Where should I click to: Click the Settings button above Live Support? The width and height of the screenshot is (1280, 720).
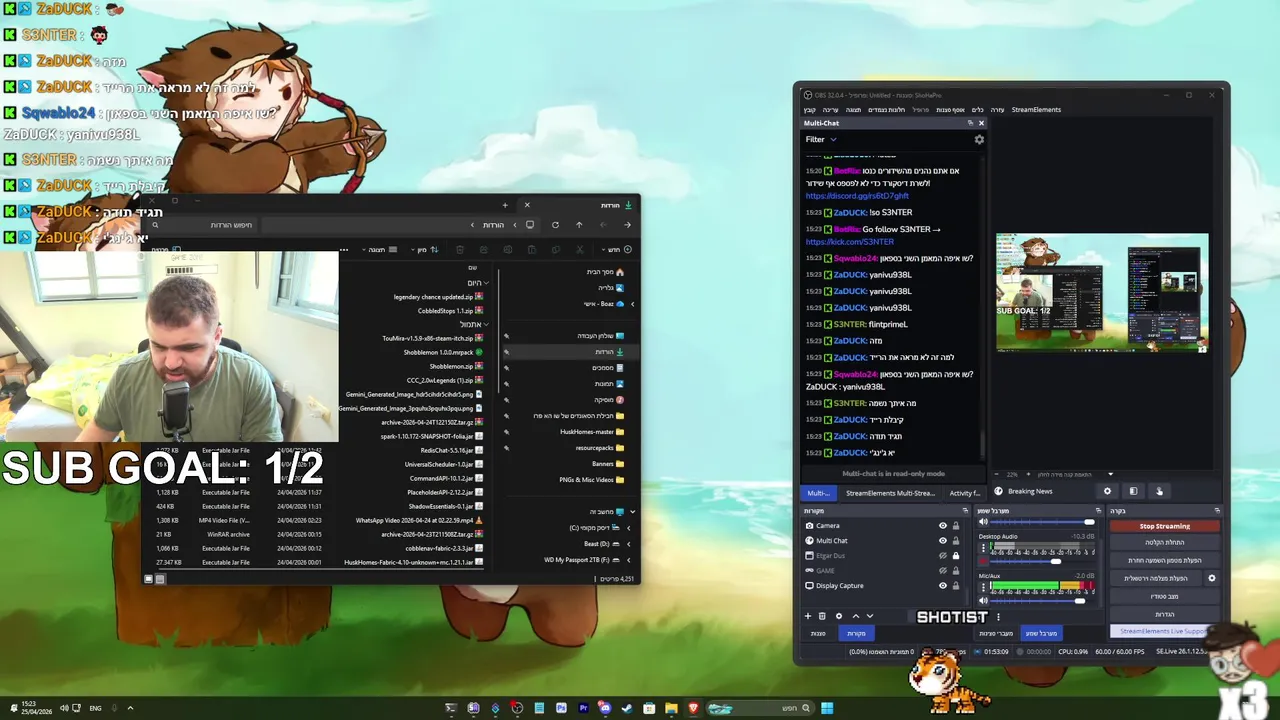pyautogui.click(x=1165, y=614)
